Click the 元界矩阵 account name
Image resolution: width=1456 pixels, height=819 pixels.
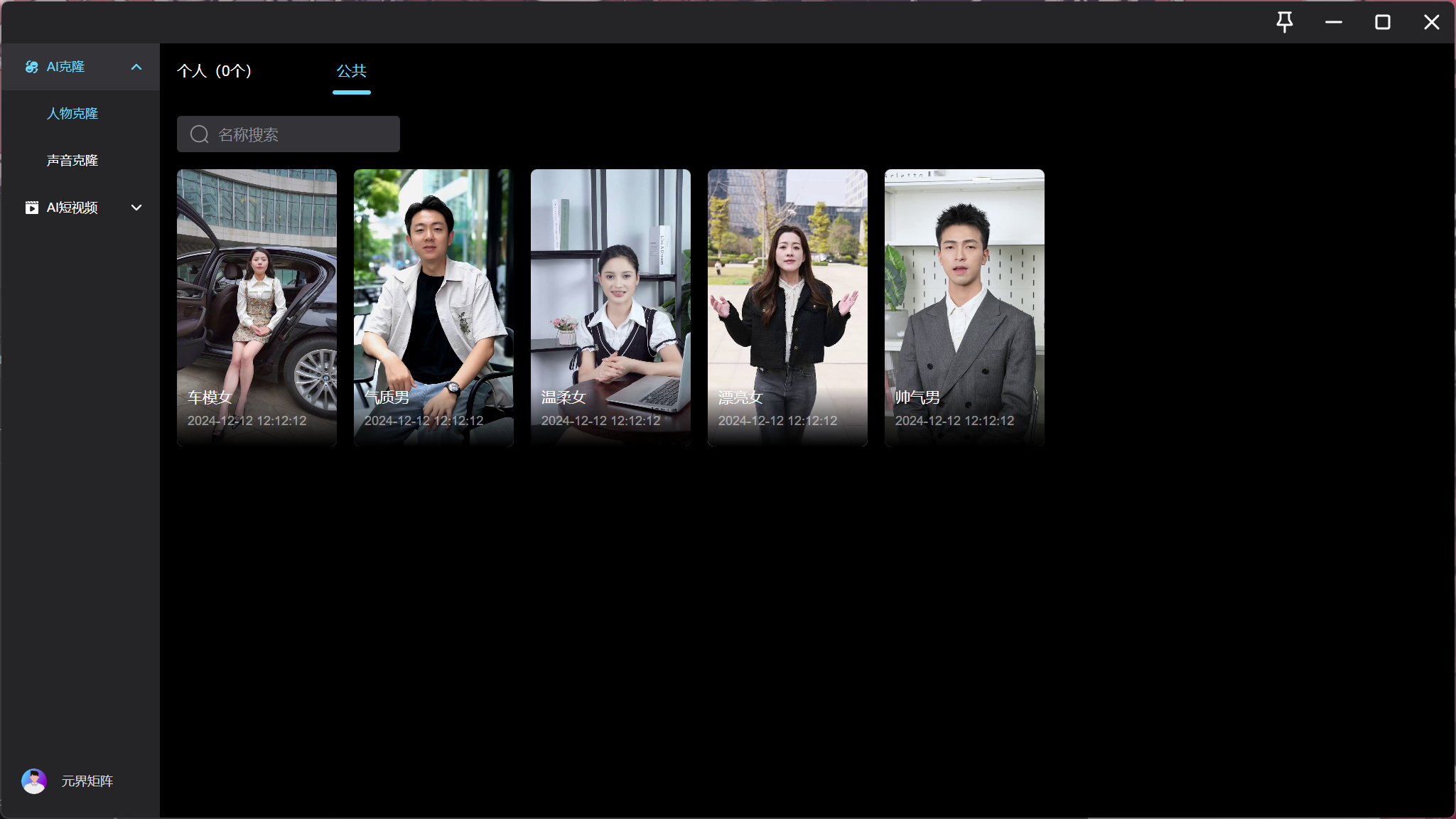coord(87,781)
